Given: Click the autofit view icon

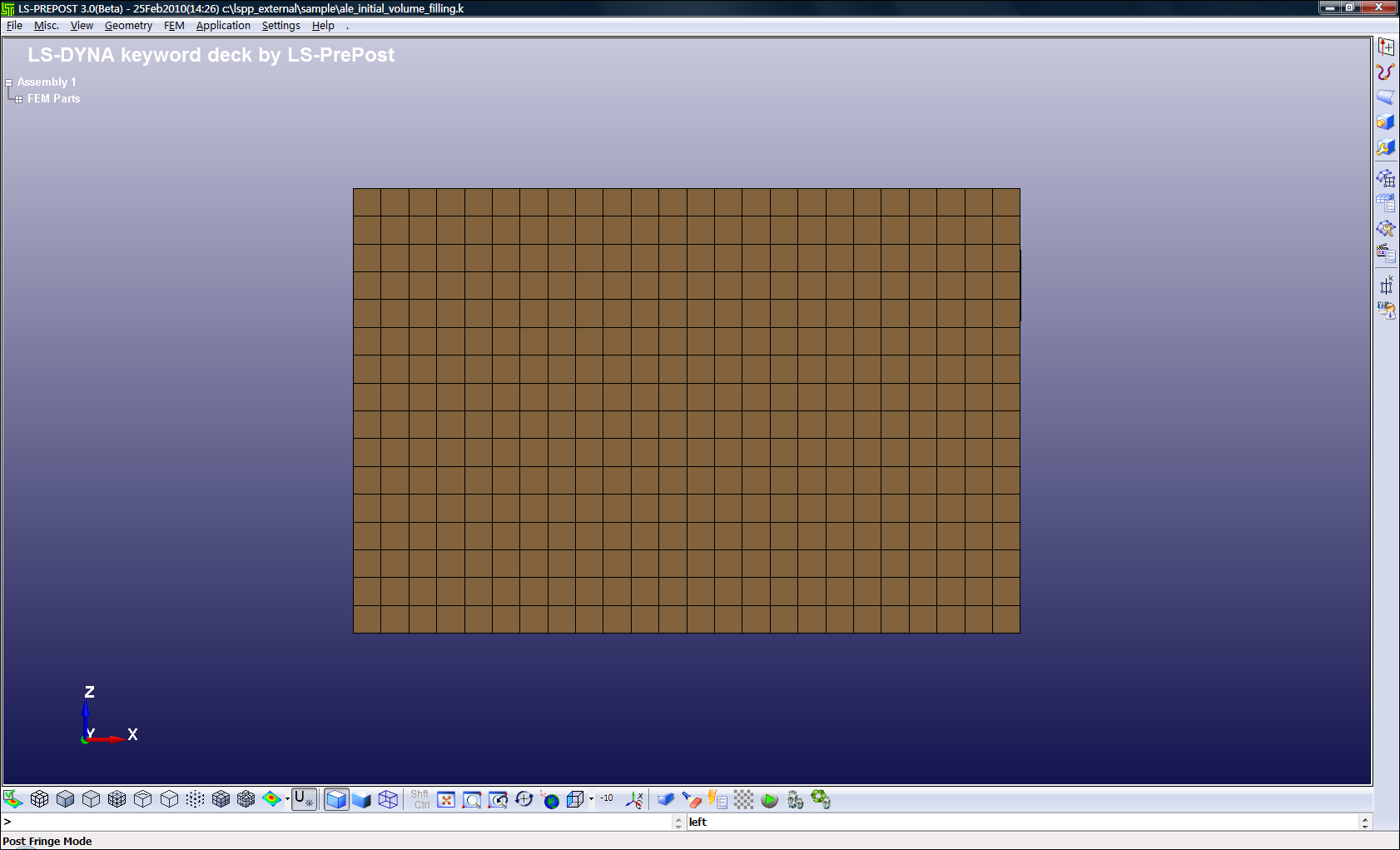Looking at the screenshot, I should coord(446,800).
